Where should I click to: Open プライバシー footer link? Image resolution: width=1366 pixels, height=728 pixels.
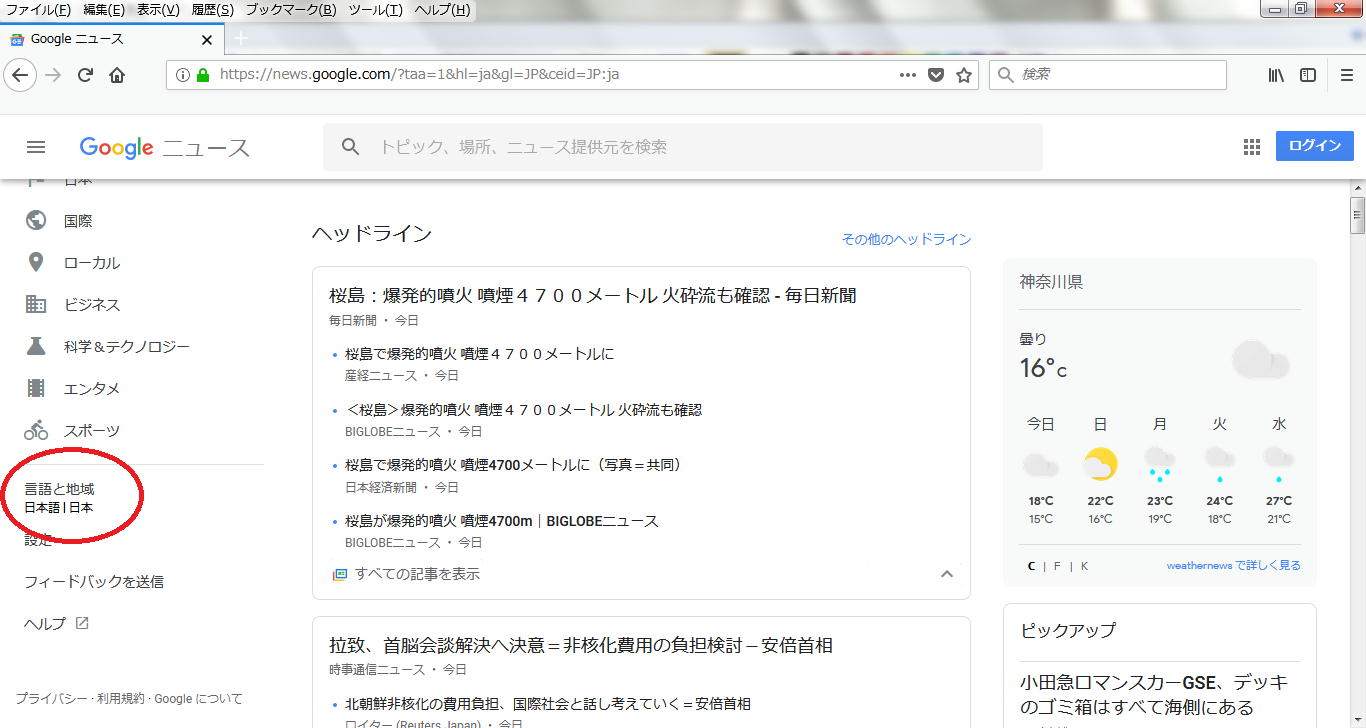[x=51, y=699]
